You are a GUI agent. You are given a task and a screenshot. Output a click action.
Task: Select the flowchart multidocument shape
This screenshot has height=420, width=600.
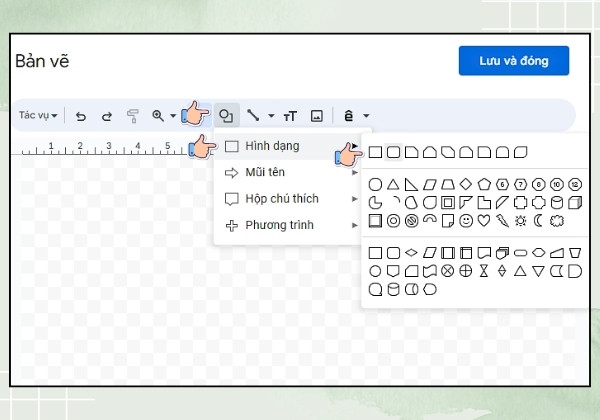502,253
